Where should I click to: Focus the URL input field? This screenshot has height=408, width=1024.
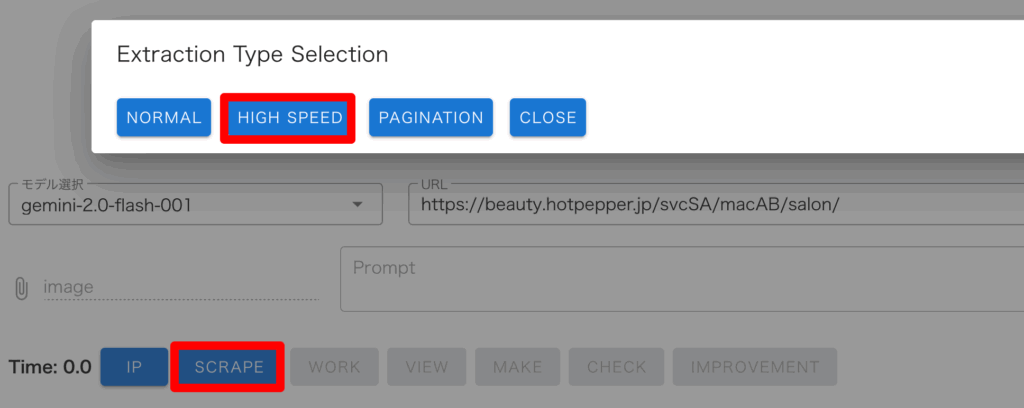coord(700,205)
